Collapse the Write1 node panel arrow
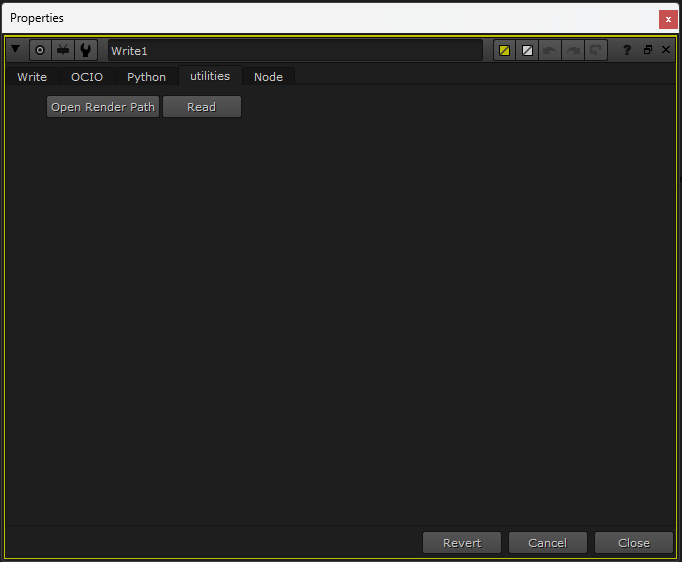 pos(15,50)
